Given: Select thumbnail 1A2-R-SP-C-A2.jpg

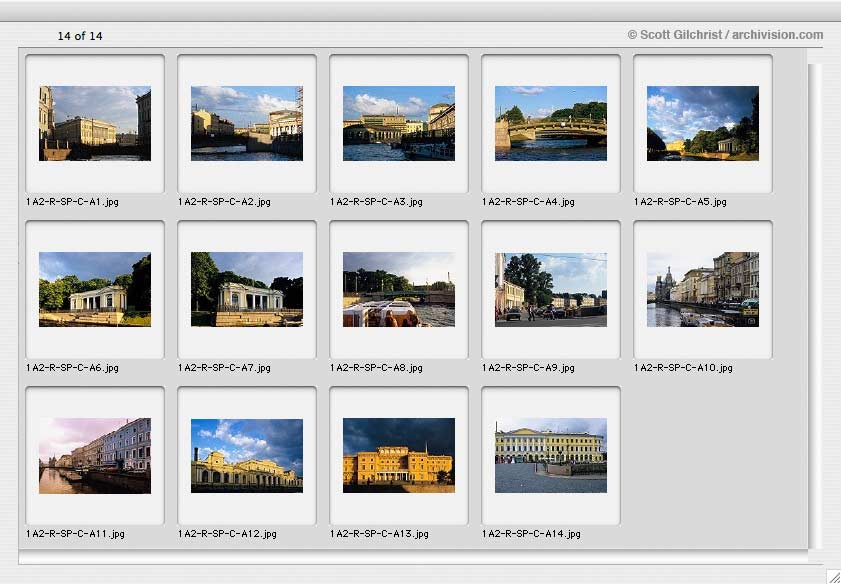Looking at the screenshot, I should coord(247,123).
